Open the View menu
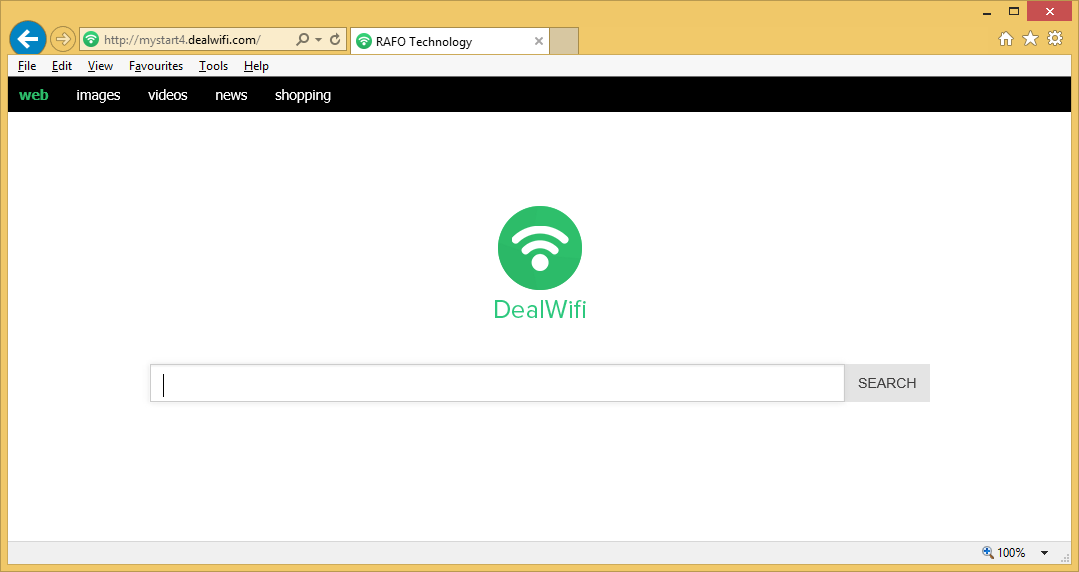 (x=100, y=66)
